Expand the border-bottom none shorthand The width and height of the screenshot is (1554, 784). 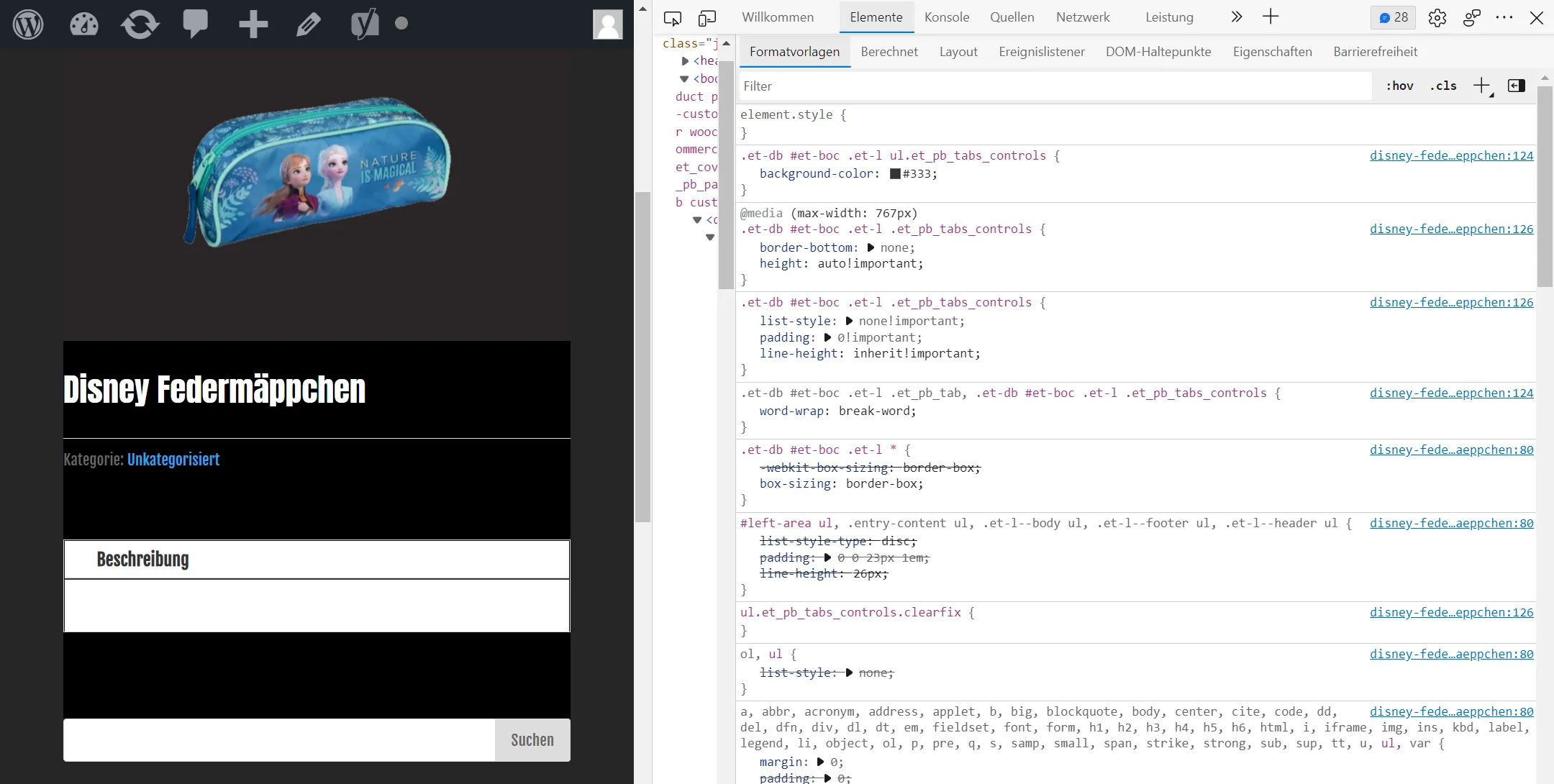(871, 247)
